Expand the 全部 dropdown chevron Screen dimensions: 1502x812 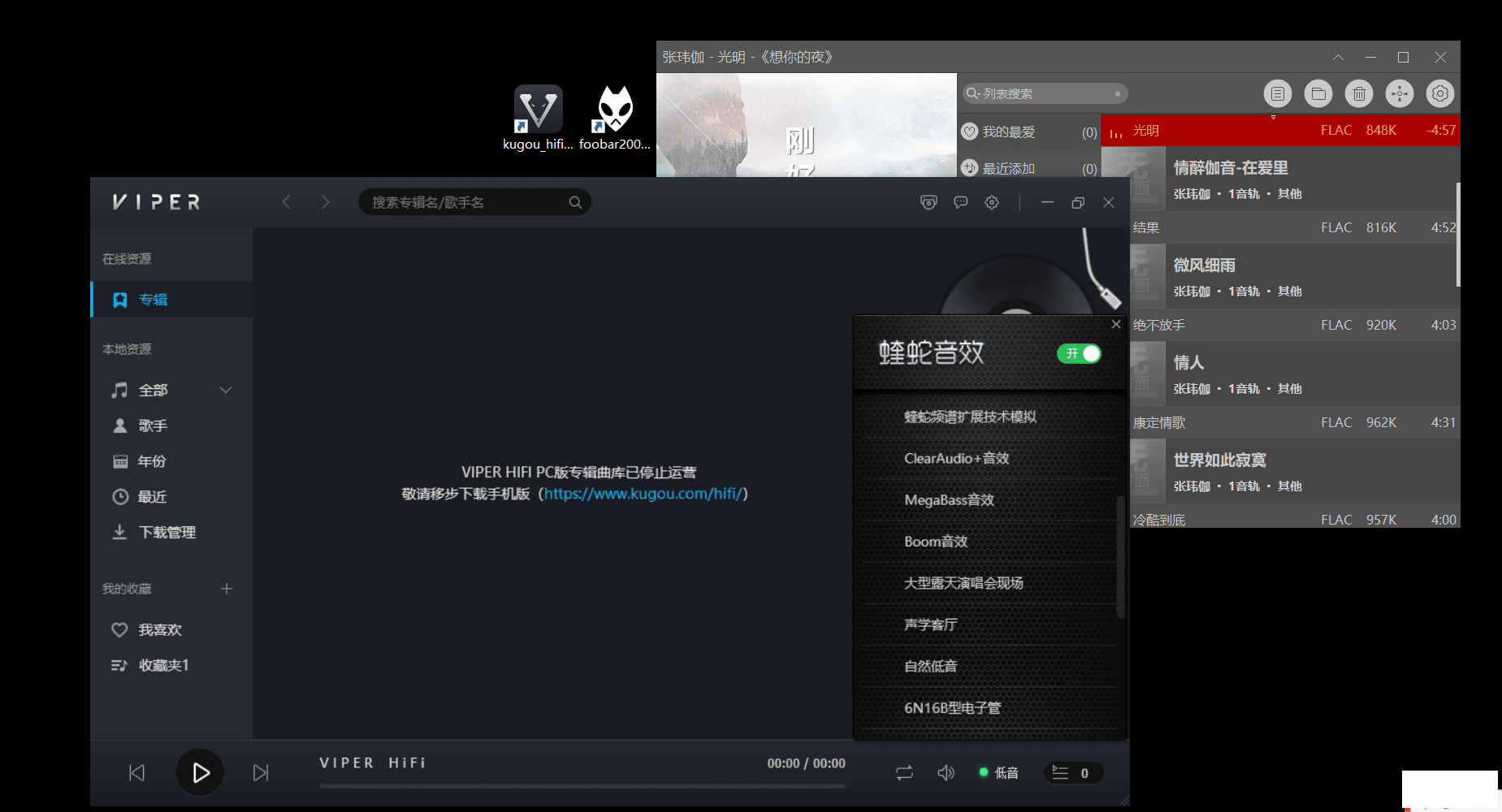226,391
